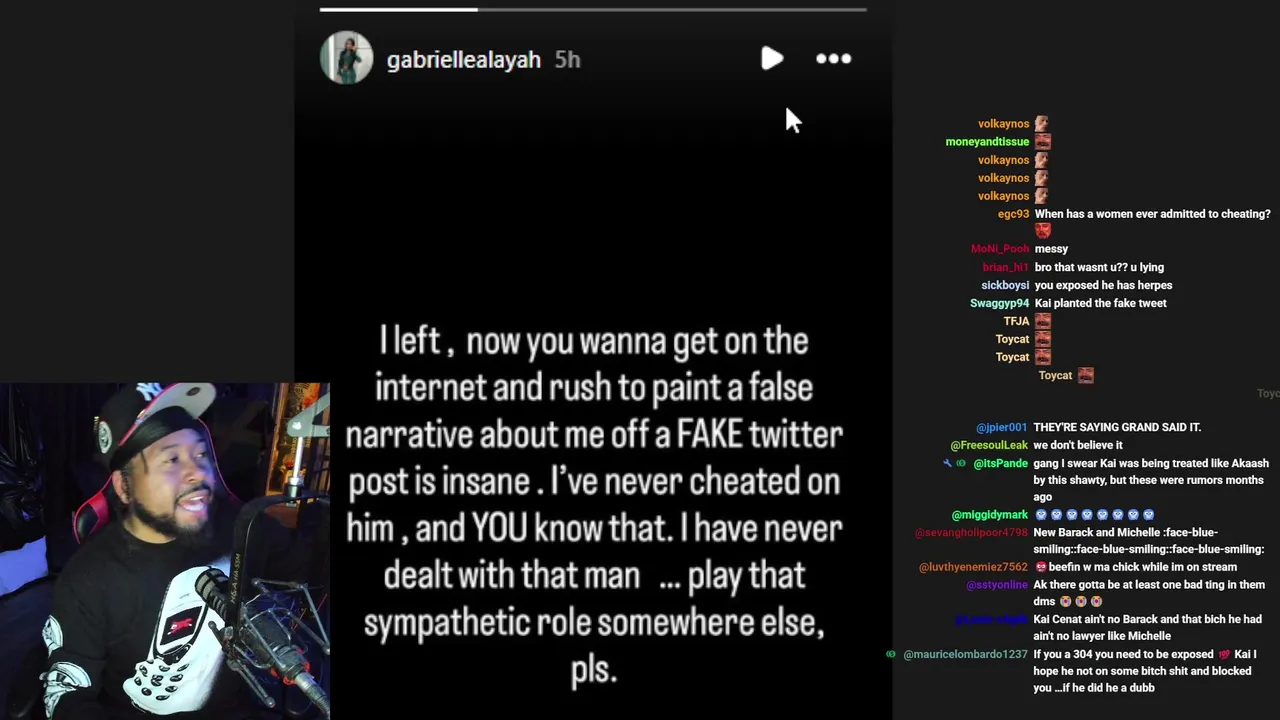Click the story progress bar at top
Screen dimensions: 1280x720
(593, 10)
